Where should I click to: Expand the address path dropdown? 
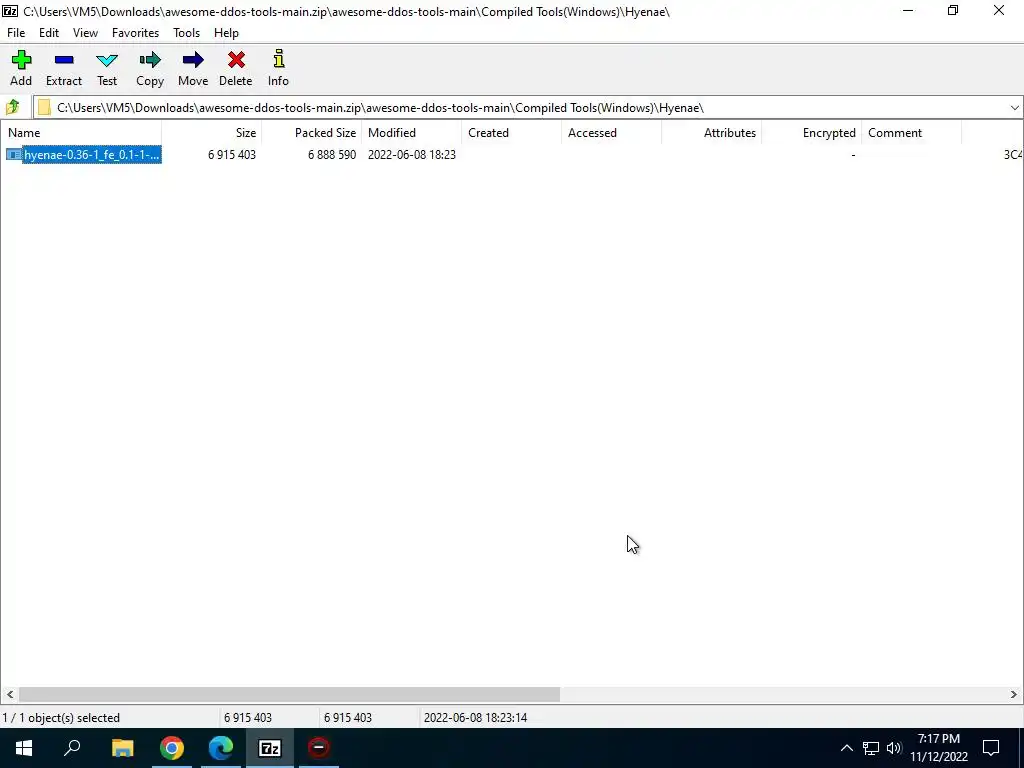[1014, 108]
